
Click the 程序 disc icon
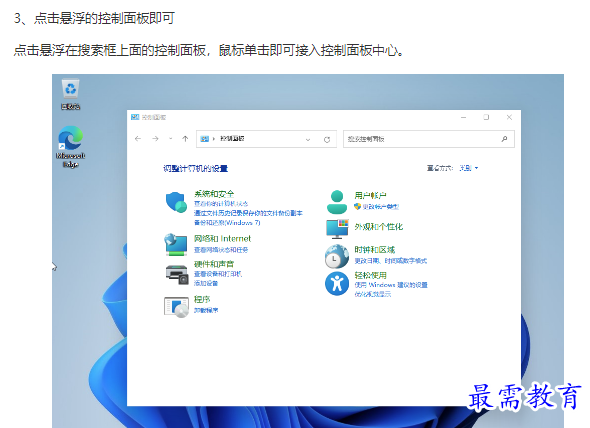coord(176,307)
